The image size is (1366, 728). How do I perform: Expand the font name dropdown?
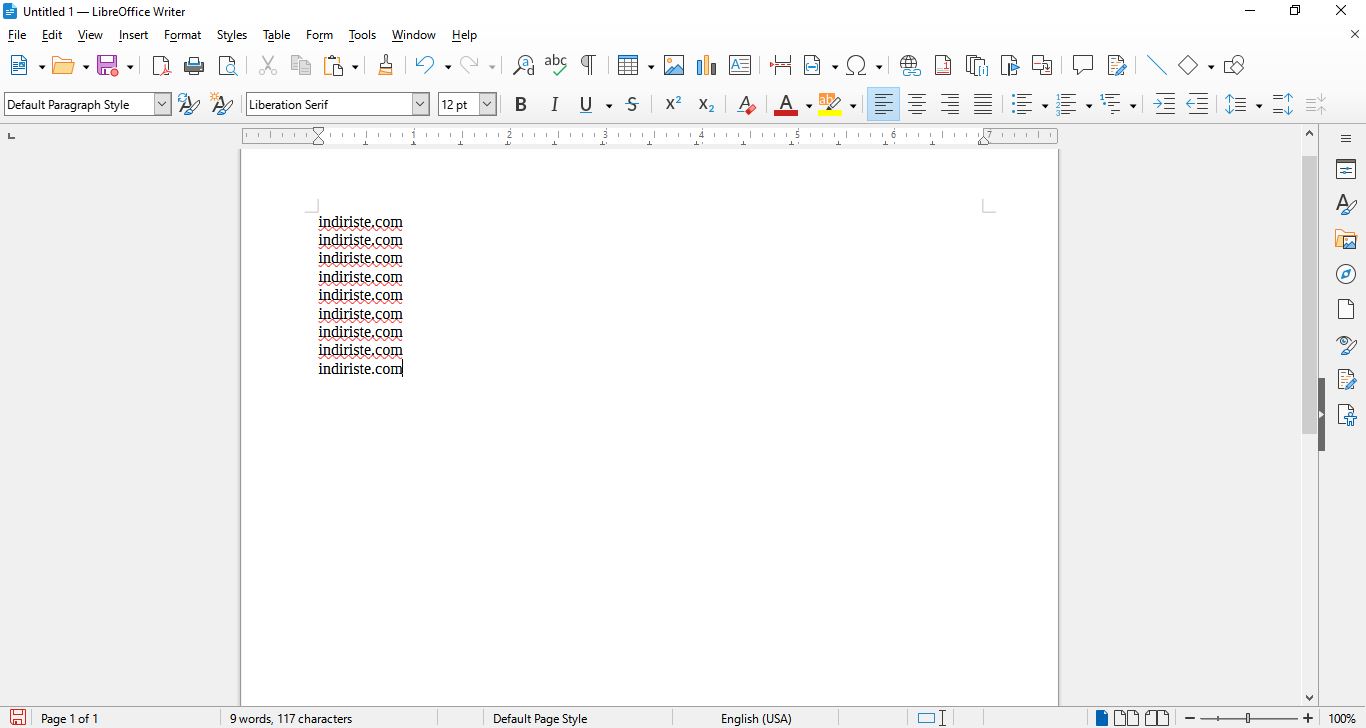pos(421,104)
